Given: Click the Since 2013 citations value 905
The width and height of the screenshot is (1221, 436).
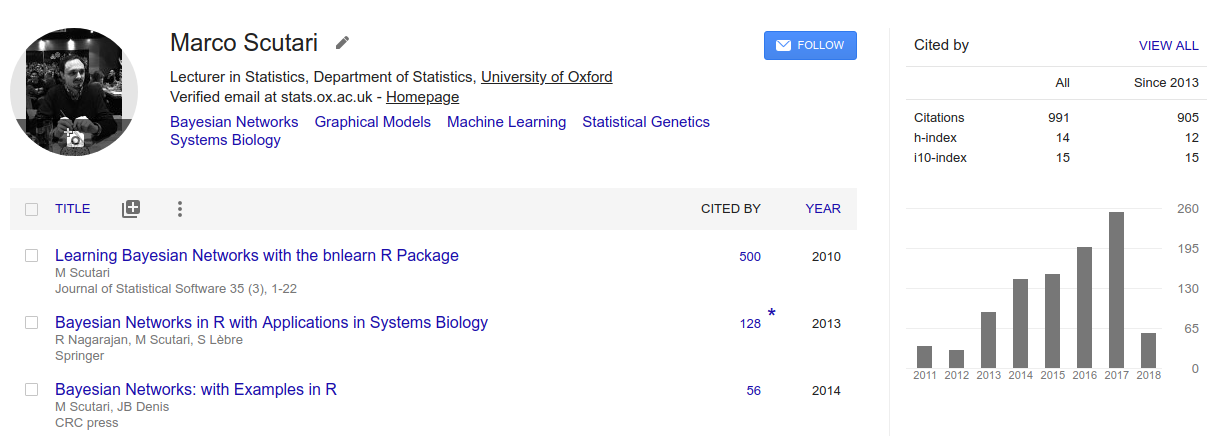Looking at the screenshot, I should tap(1187, 118).
